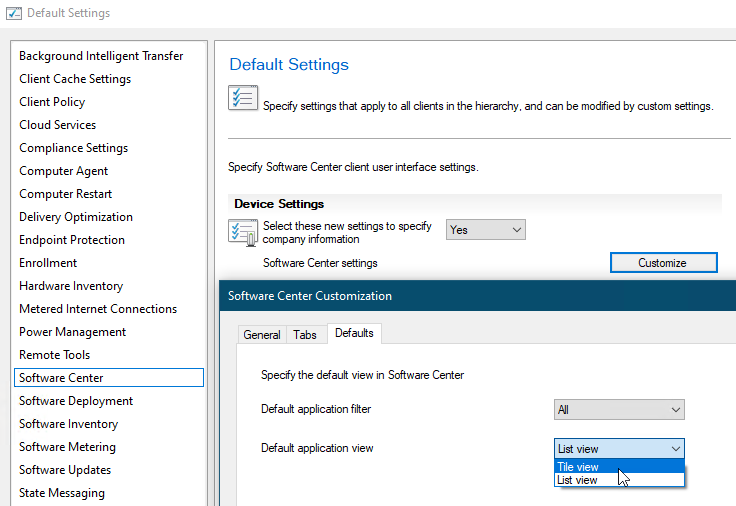
Task: Click the Default Settings window title icon
Action: (x=14, y=13)
